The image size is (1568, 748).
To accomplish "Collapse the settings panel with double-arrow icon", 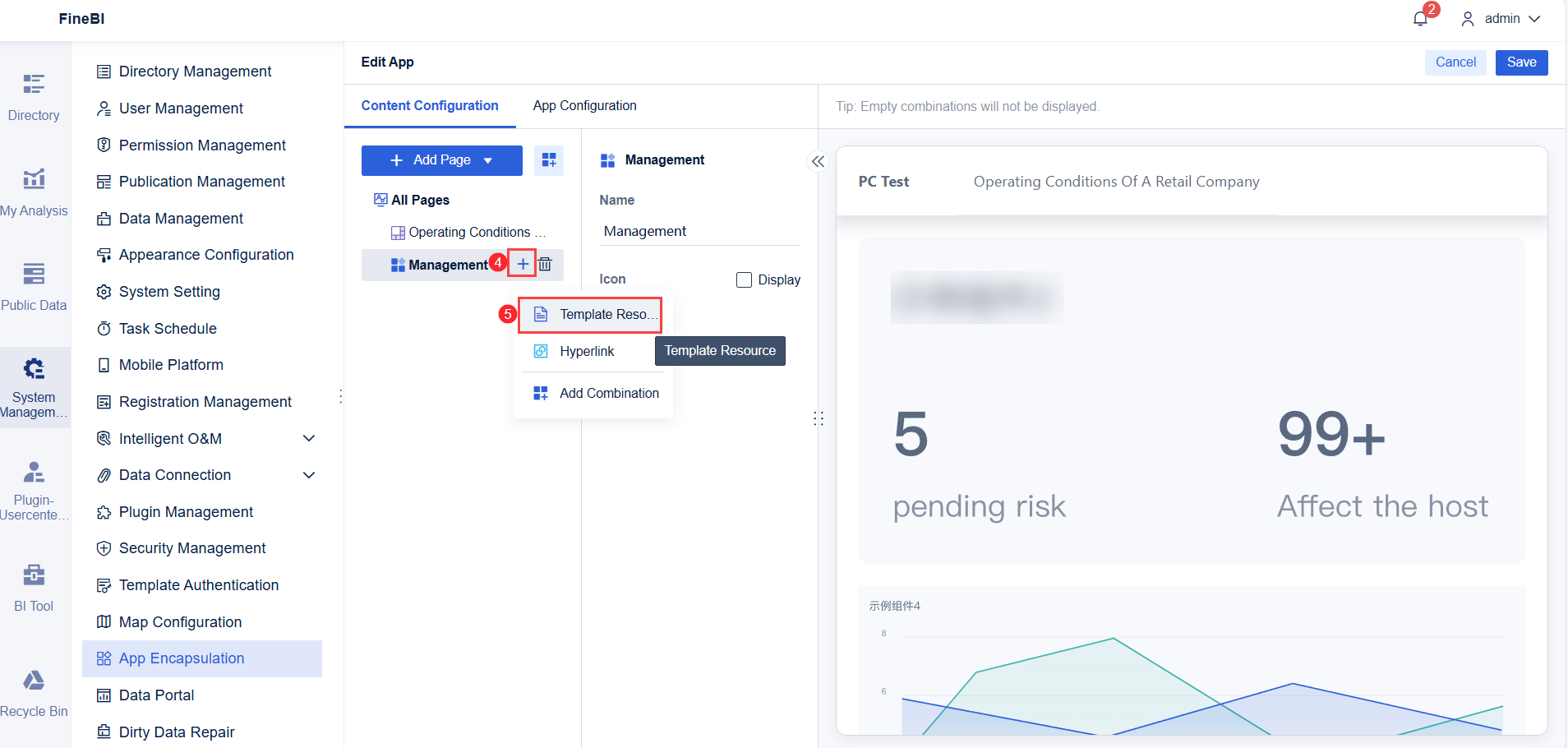I will coord(818,161).
